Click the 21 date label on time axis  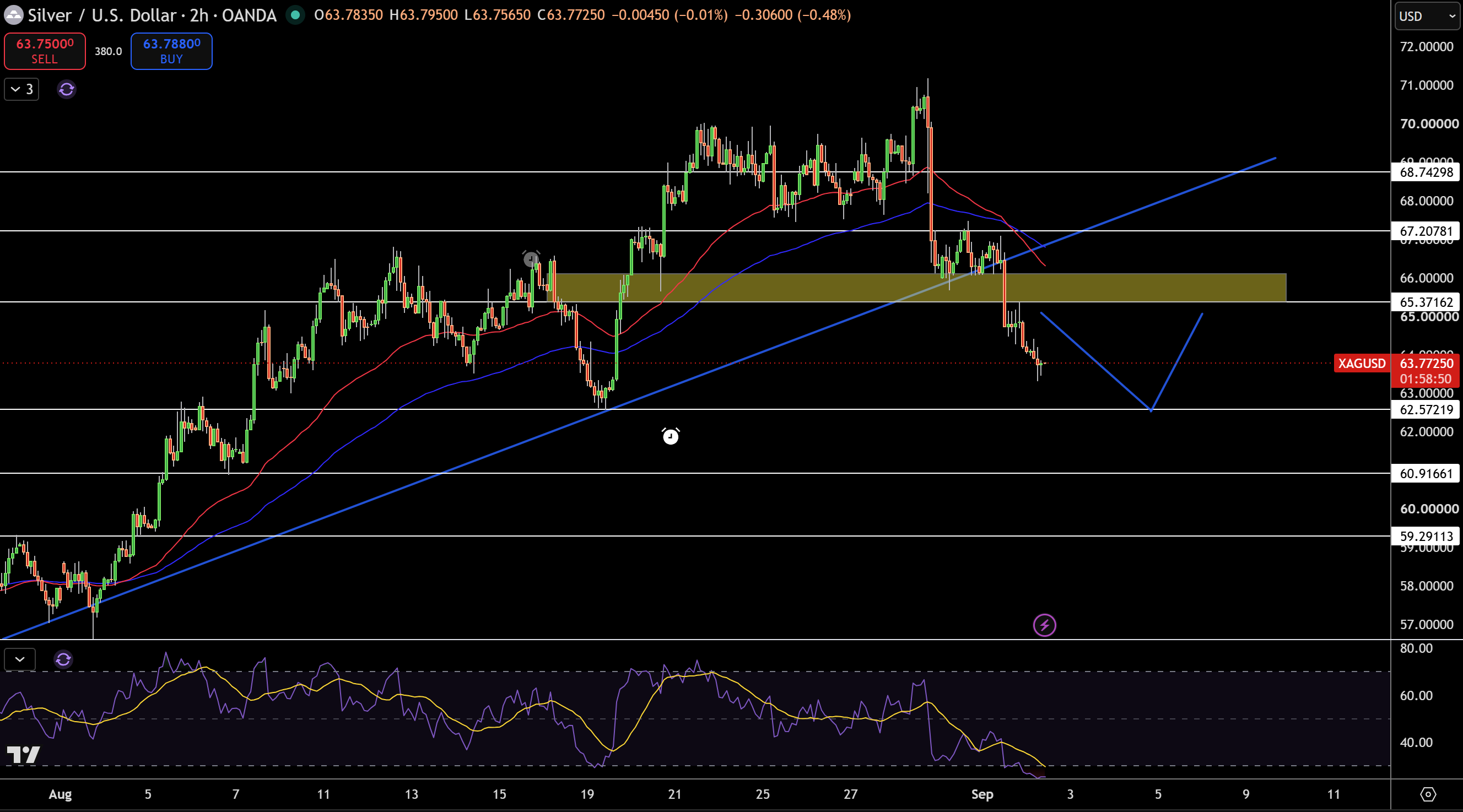[674, 794]
